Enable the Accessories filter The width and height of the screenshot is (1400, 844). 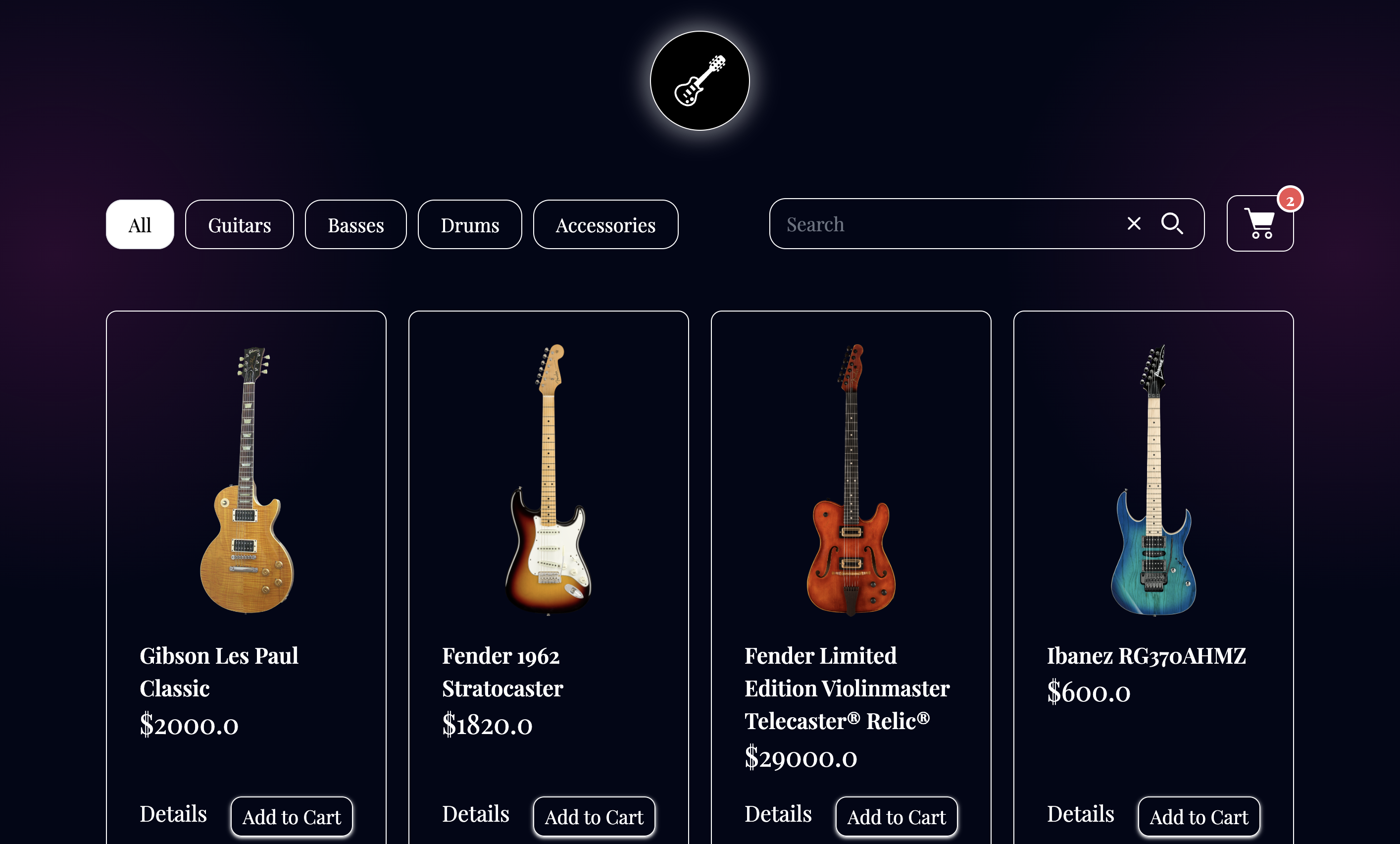(605, 224)
